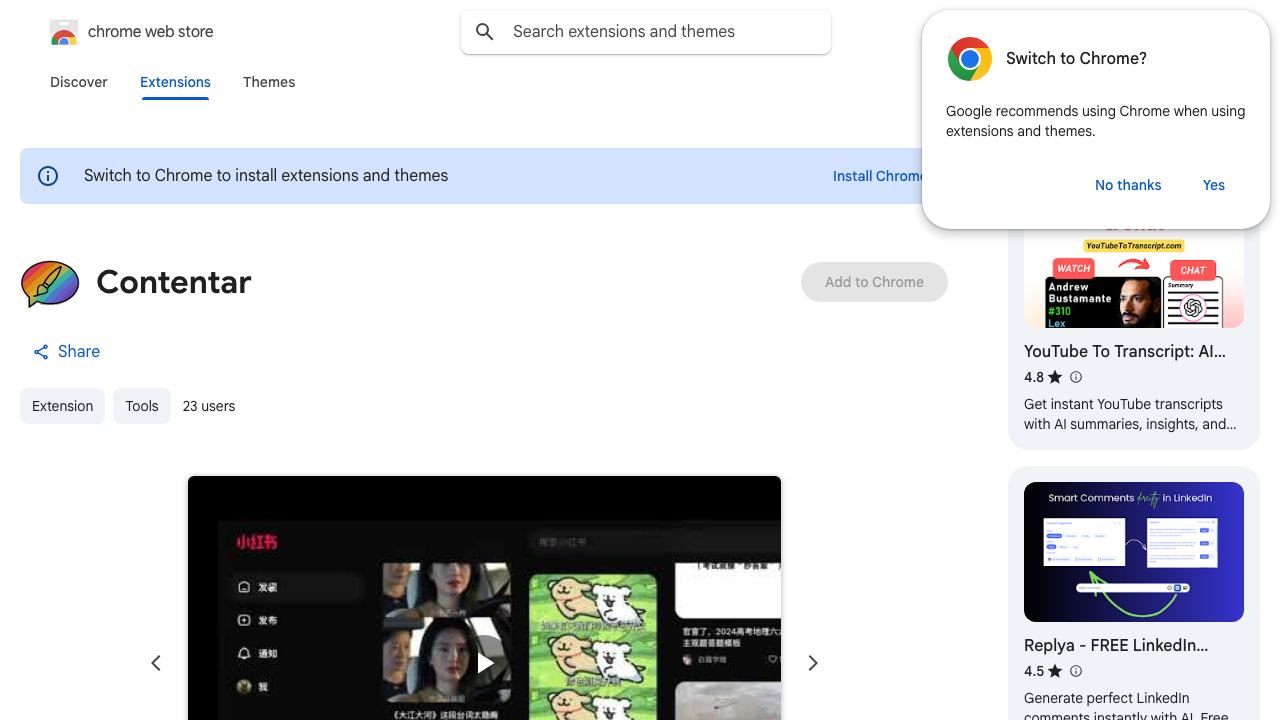Open the YouTube To Transcript thumbnail
The image size is (1280, 720).
[1134, 278]
